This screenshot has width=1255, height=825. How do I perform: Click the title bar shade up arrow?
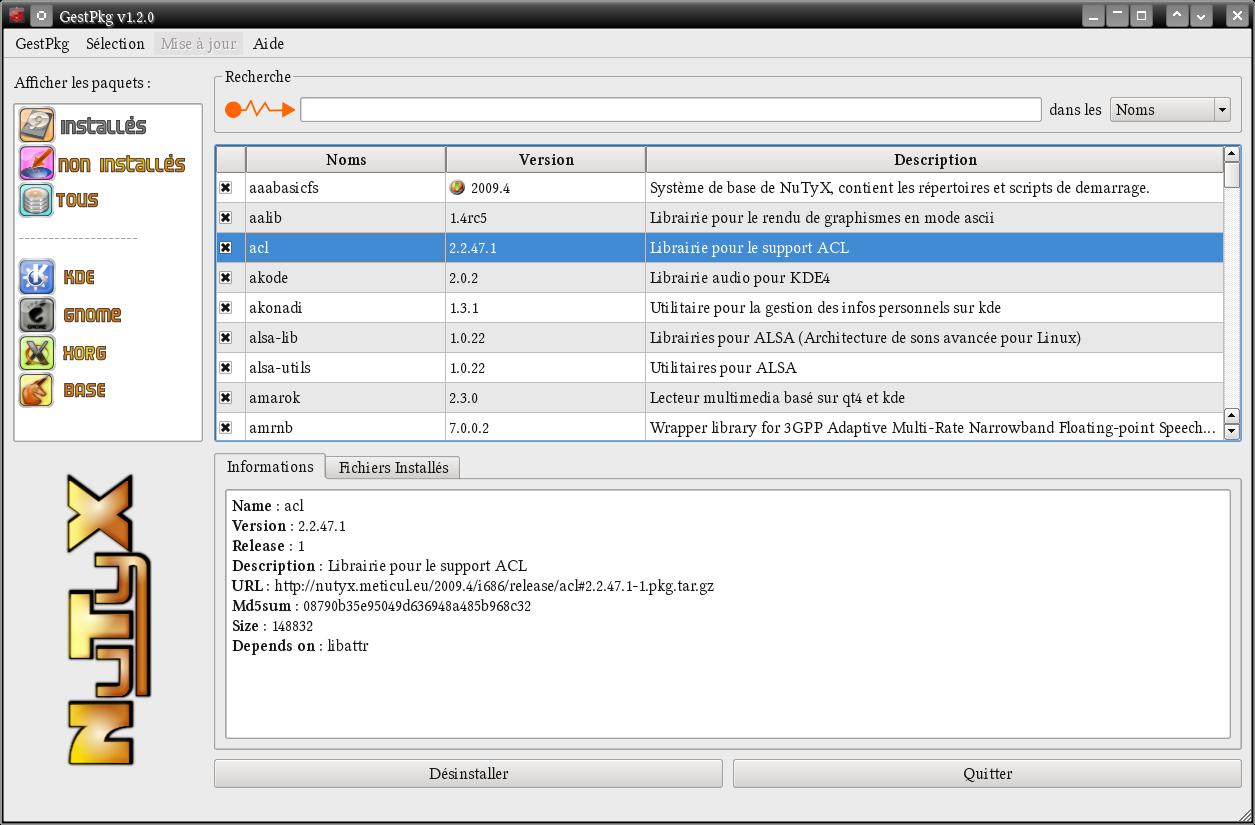(x=1178, y=15)
